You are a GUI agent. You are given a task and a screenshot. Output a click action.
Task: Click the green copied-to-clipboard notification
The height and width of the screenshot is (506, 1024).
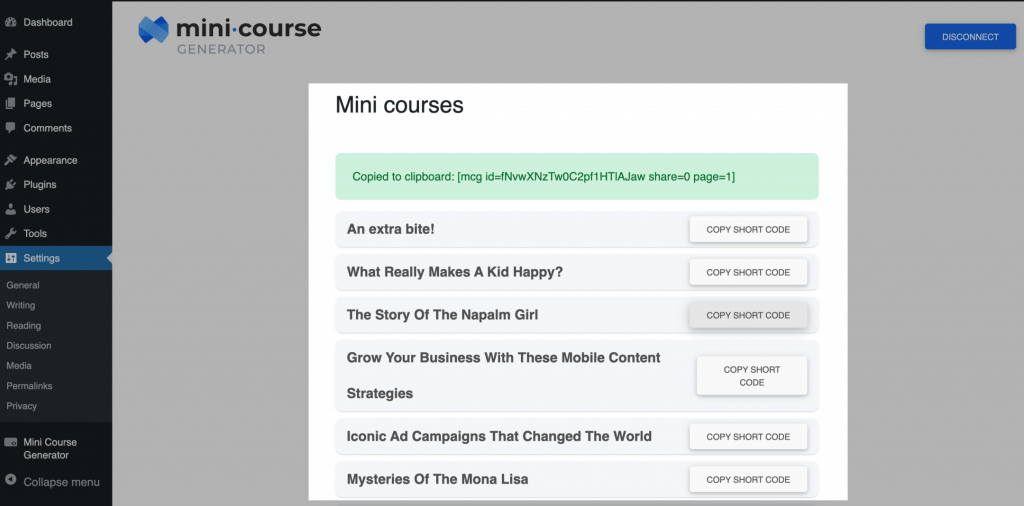coord(576,177)
